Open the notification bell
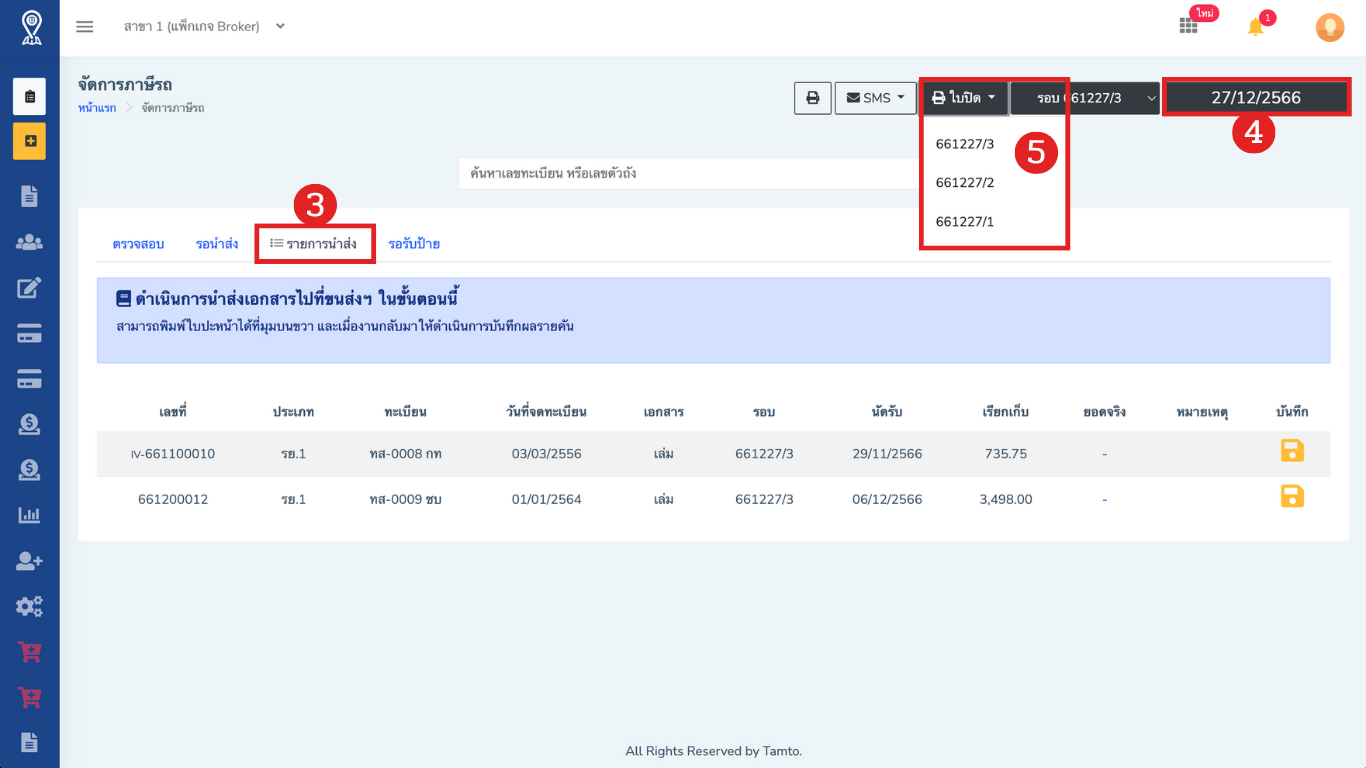 click(x=1256, y=27)
